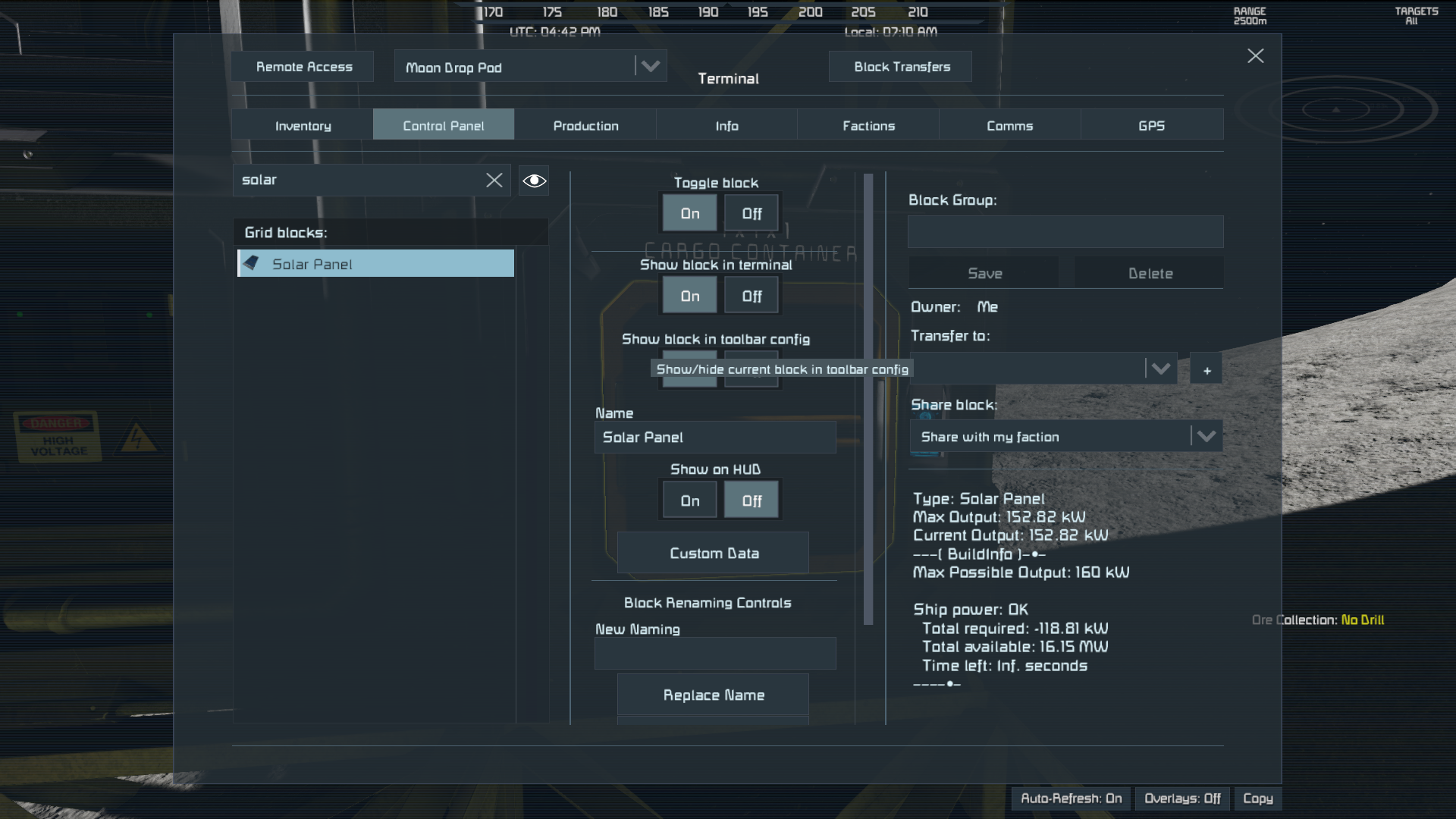Screen dimensions: 1456x819
Task: Click the New Naming input field
Action: (x=714, y=654)
